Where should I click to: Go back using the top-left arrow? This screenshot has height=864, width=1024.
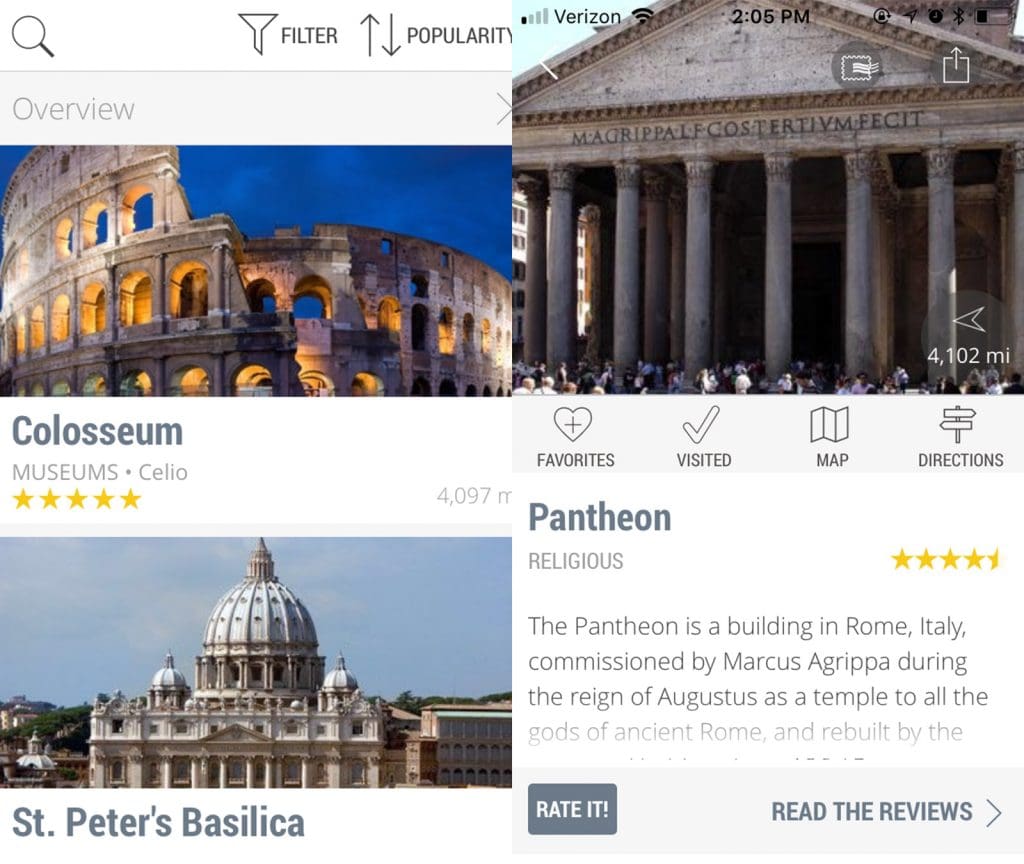coord(549,68)
